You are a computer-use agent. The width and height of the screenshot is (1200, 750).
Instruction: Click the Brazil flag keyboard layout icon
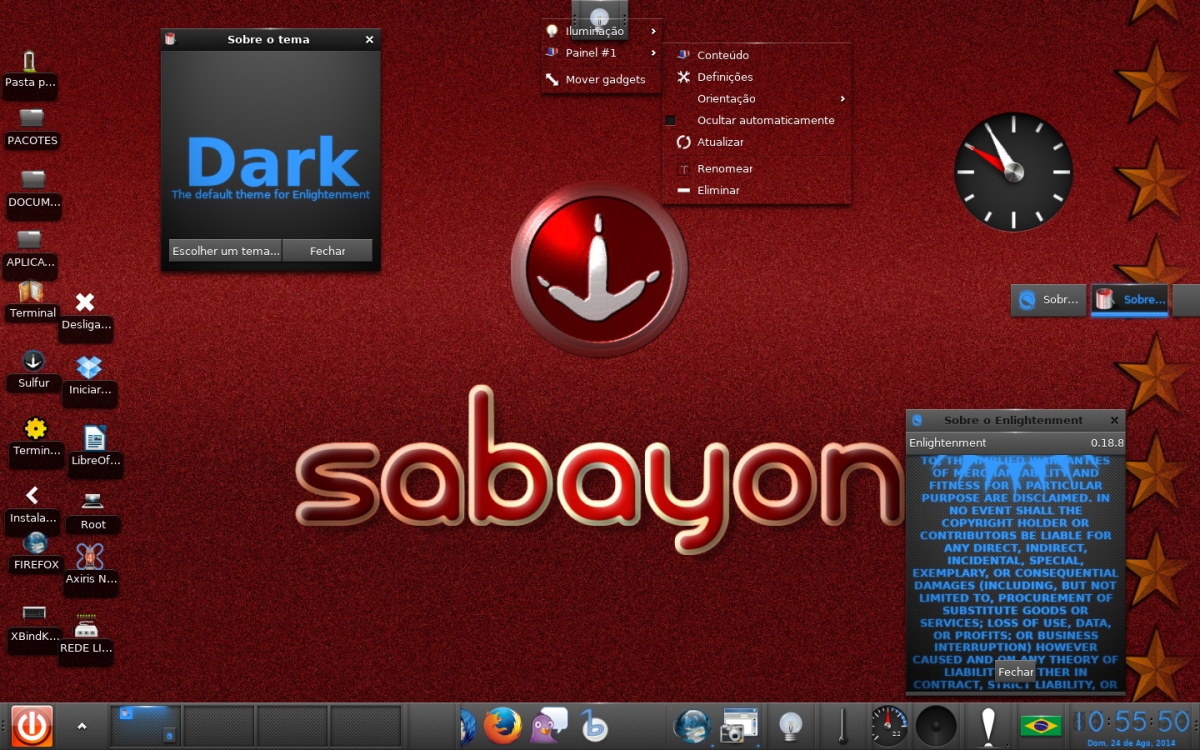click(x=1040, y=725)
